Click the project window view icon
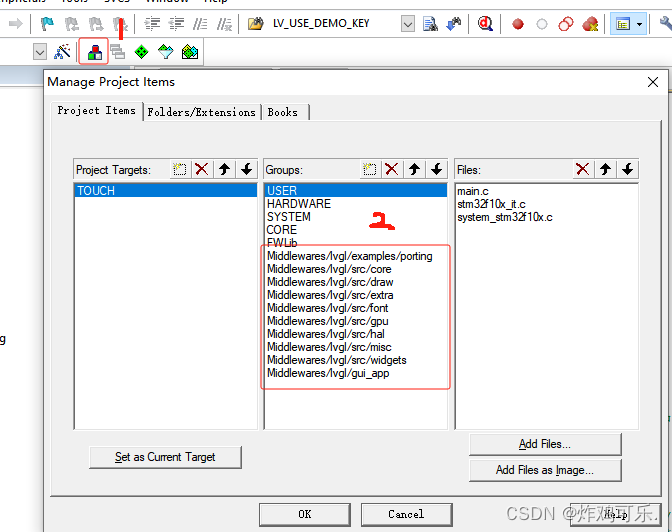This screenshot has height=532, width=672. 622,24
